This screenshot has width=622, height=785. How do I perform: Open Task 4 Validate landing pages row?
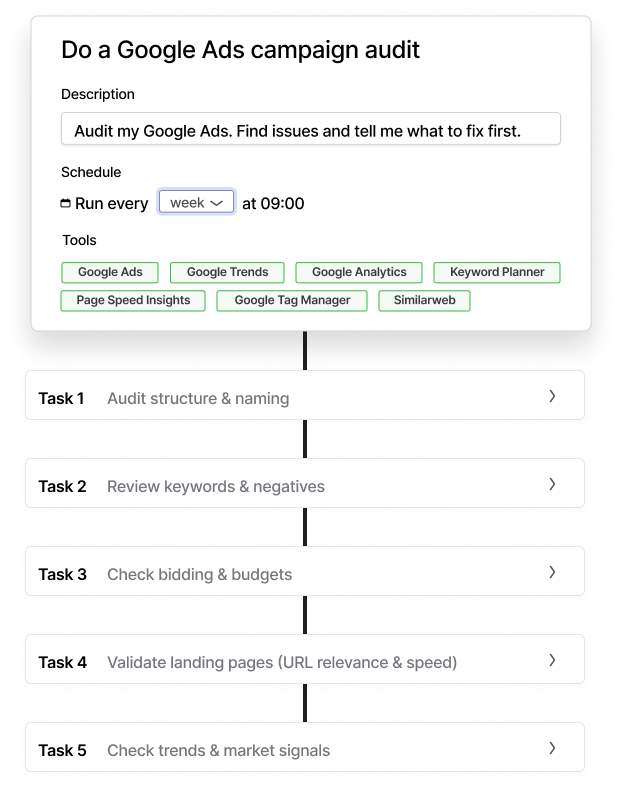(282, 662)
